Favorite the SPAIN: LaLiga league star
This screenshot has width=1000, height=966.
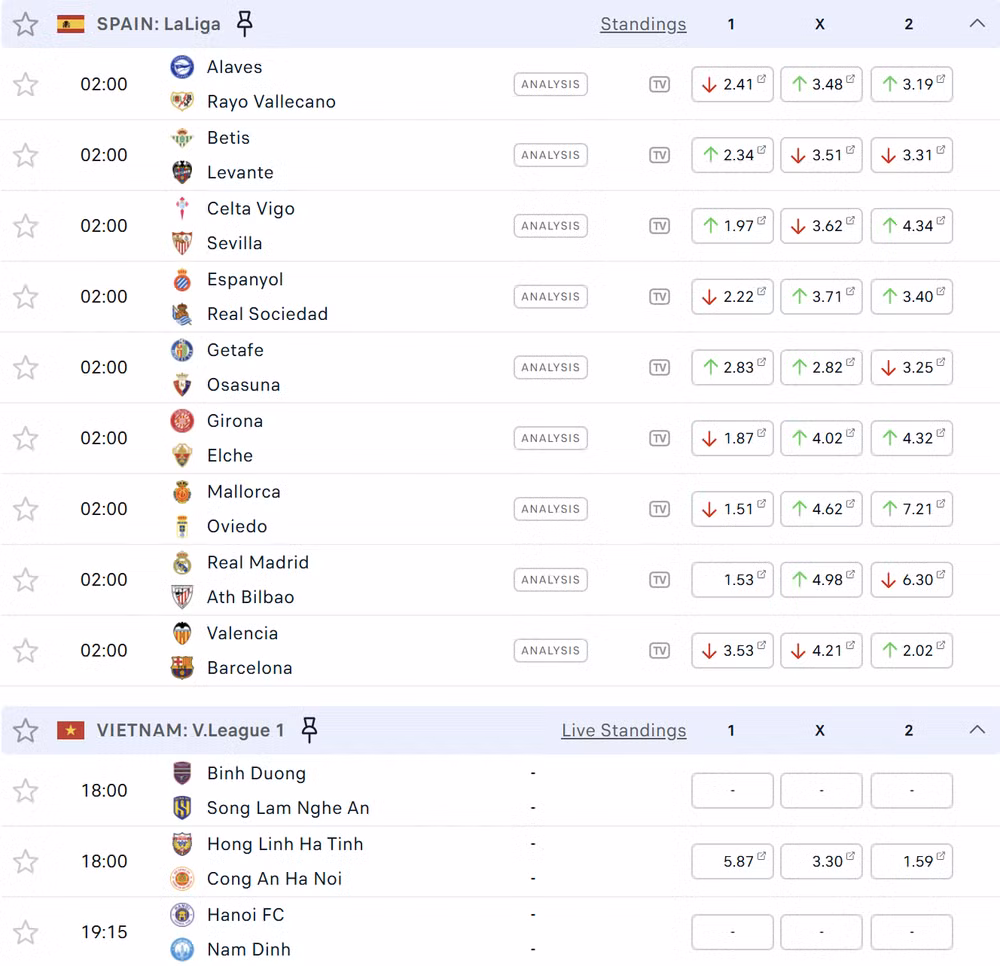tap(26, 24)
